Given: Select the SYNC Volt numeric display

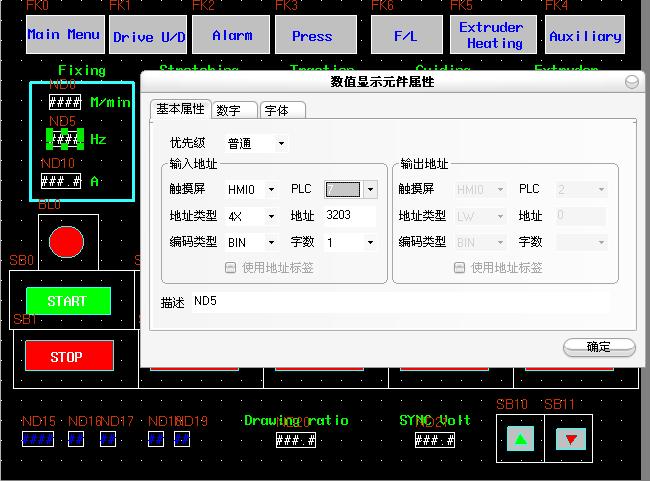Looking at the screenshot, I should click(x=435, y=439).
